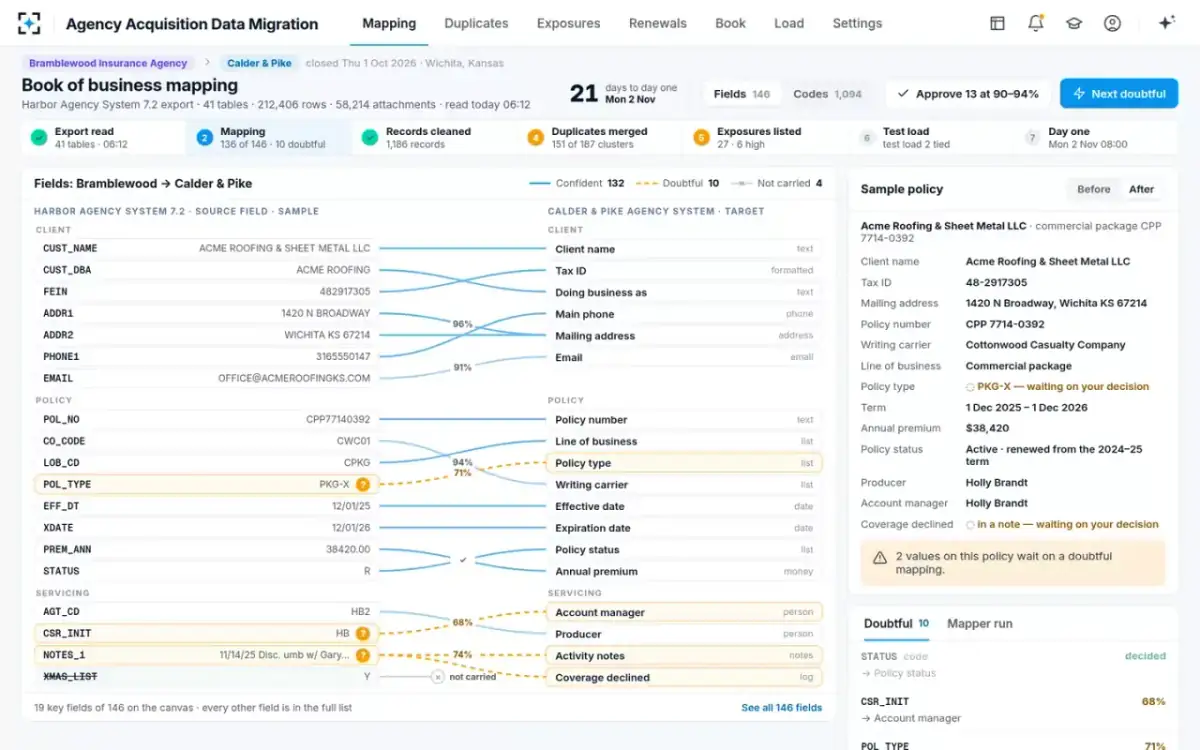Click the Day one step 7 badge
Screen dimensions: 1200x750
pyautogui.click(x=1032, y=137)
